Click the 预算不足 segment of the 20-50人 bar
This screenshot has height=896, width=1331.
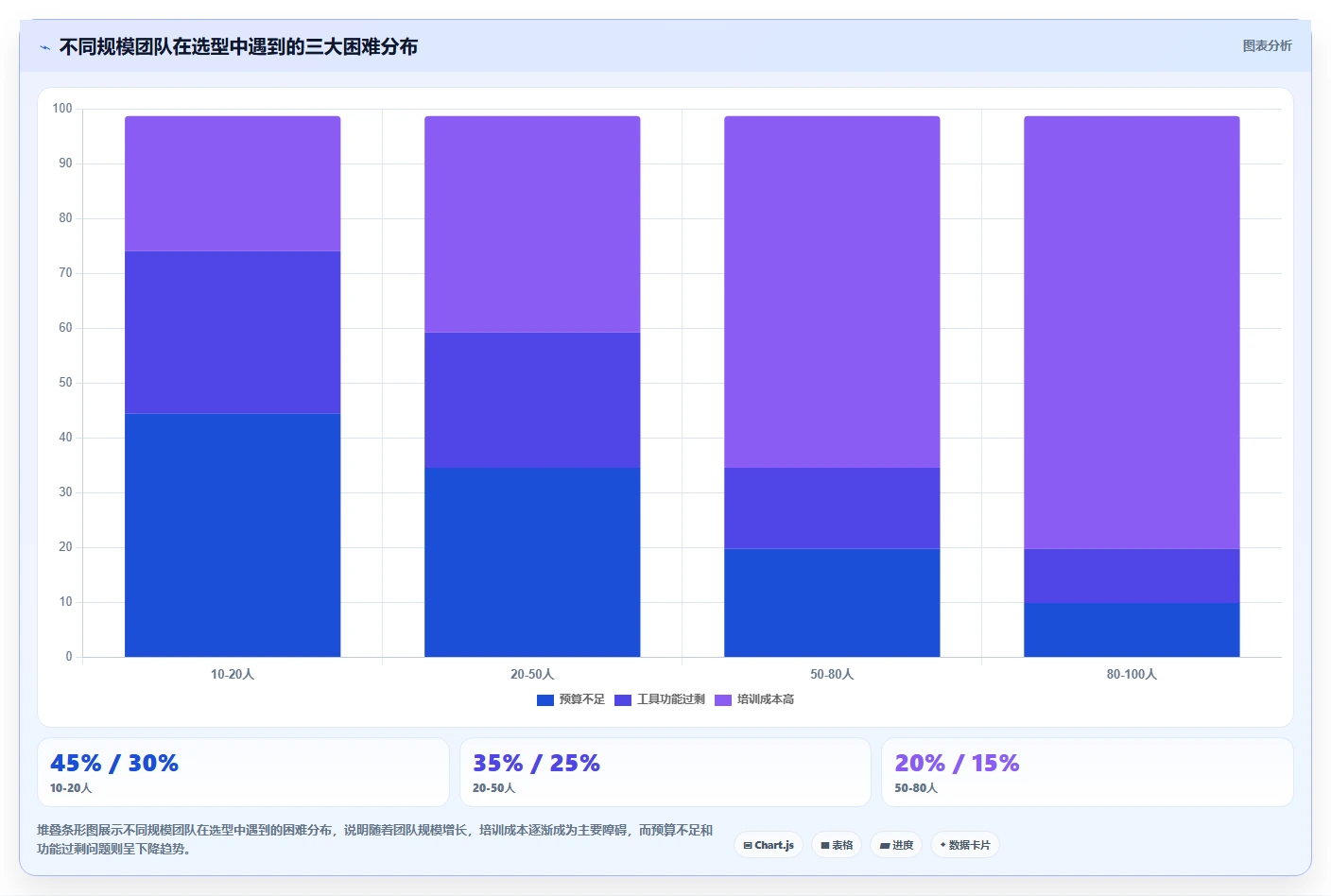point(532,562)
